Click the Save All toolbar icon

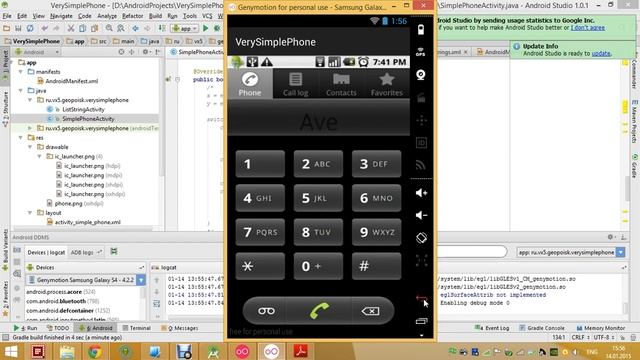coord(18,28)
